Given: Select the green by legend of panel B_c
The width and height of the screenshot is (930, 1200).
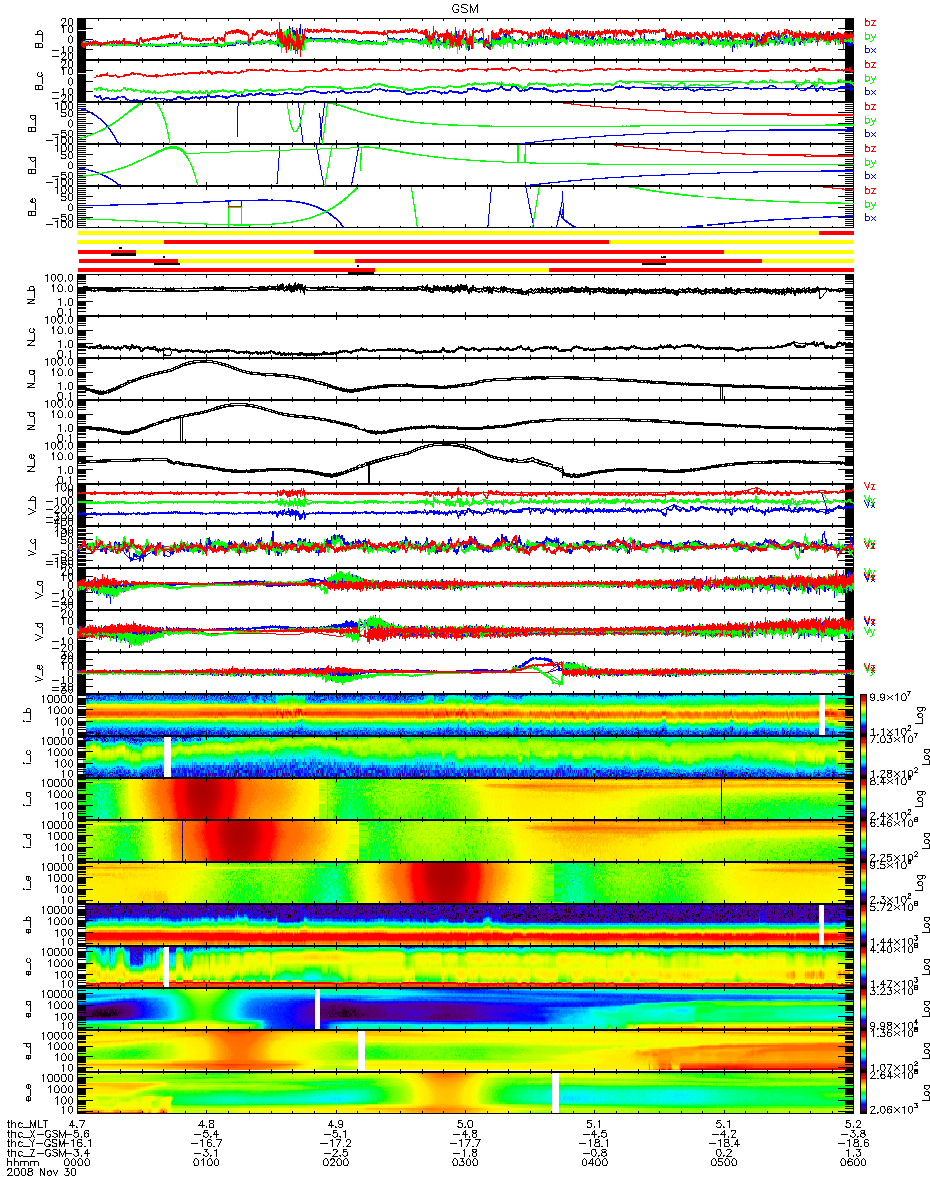Looking at the screenshot, I should click(870, 78).
